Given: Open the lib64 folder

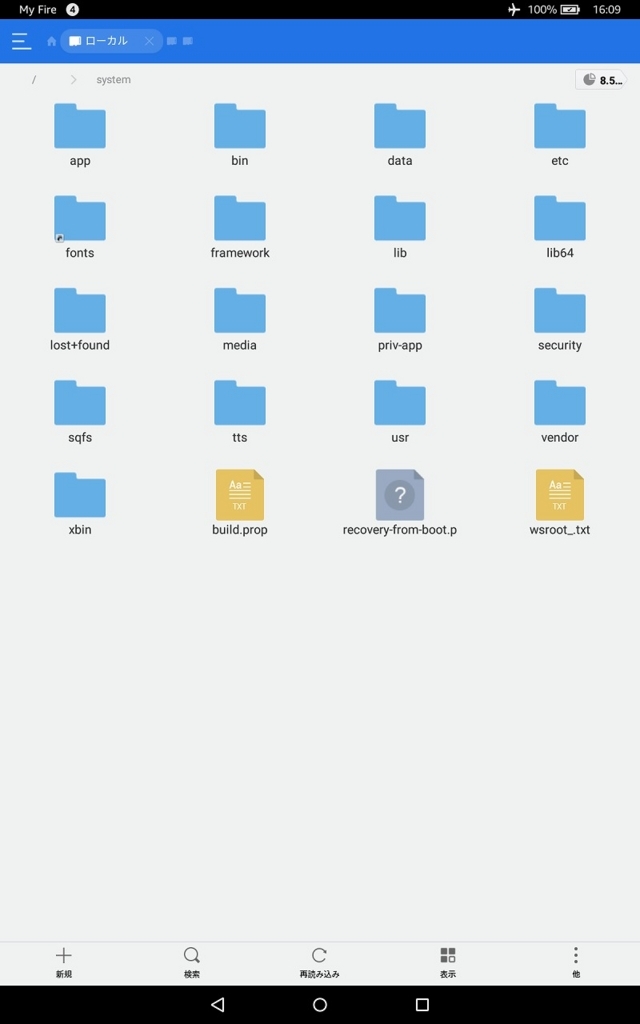Looking at the screenshot, I should click(560, 227).
